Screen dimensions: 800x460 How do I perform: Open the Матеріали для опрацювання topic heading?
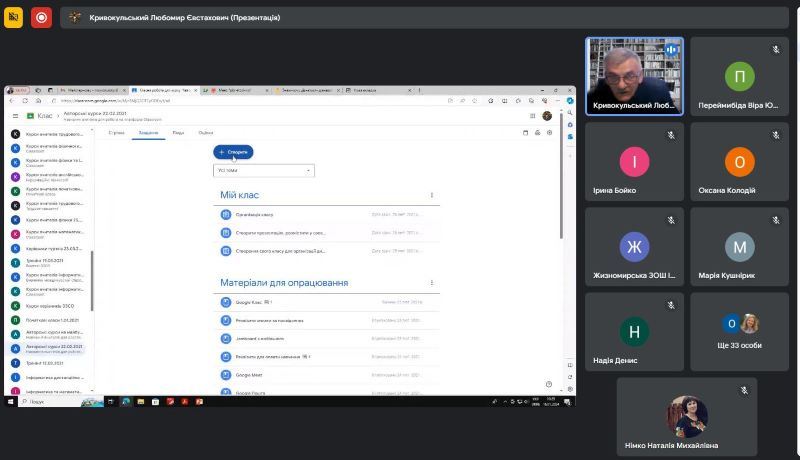pyautogui.click(x=284, y=283)
